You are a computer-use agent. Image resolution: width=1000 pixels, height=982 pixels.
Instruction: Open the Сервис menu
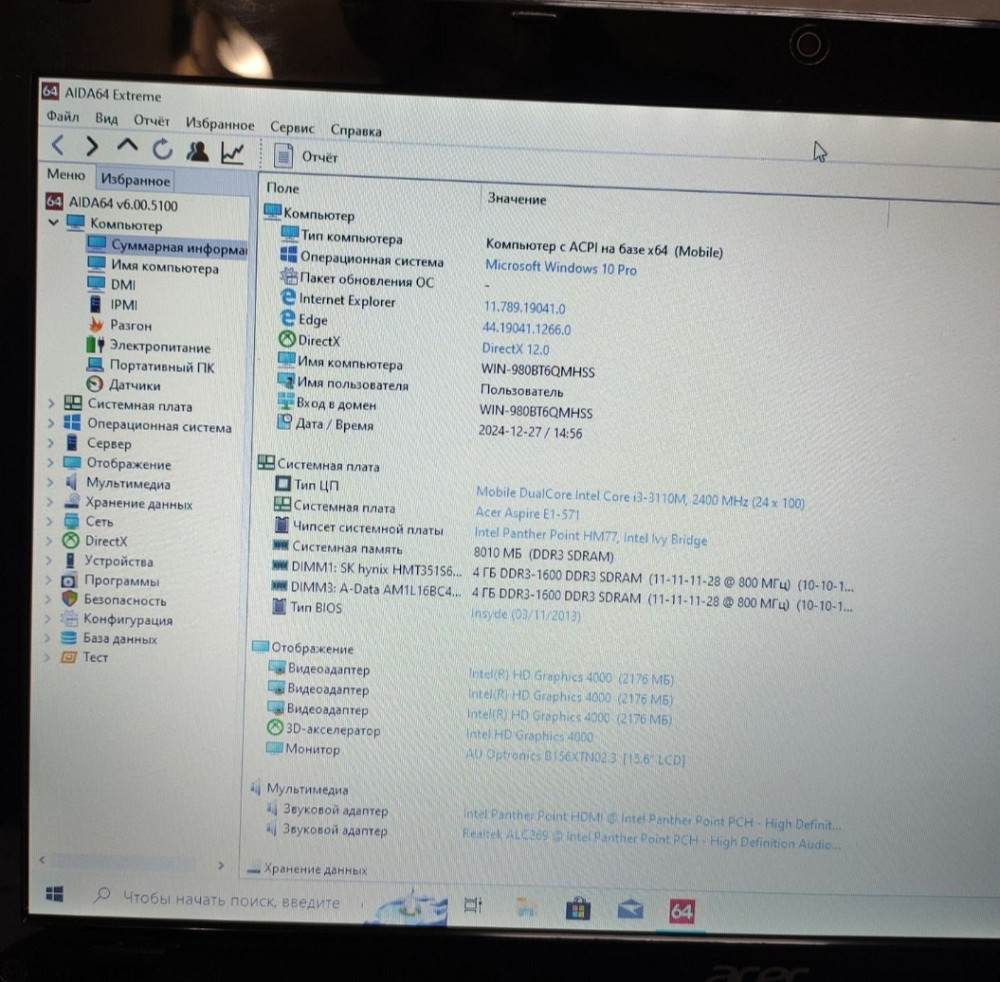[x=291, y=128]
